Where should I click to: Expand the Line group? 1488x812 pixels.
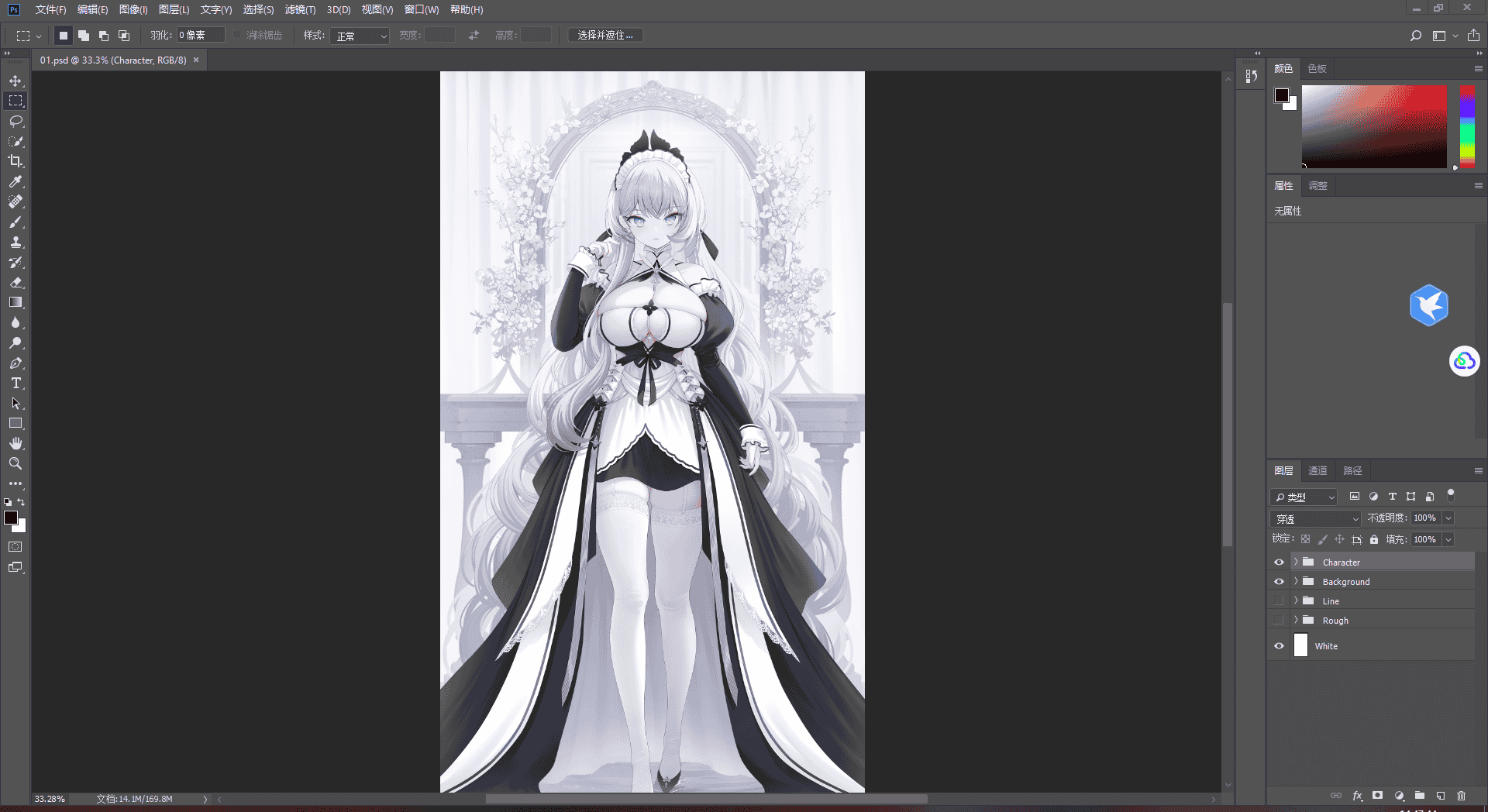(x=1296, y=600)
